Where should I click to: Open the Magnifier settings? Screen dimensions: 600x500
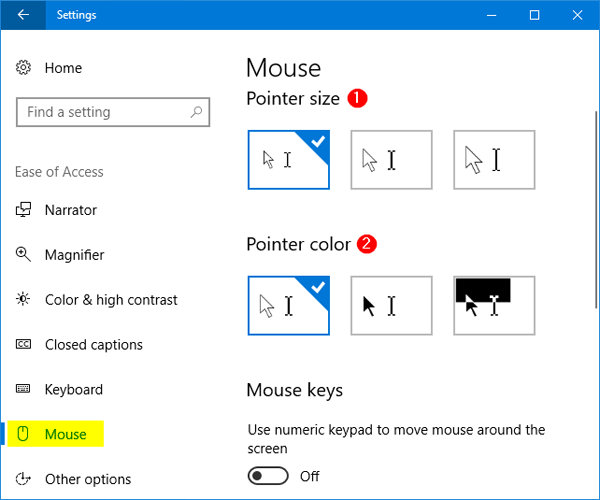click(75, 254)
